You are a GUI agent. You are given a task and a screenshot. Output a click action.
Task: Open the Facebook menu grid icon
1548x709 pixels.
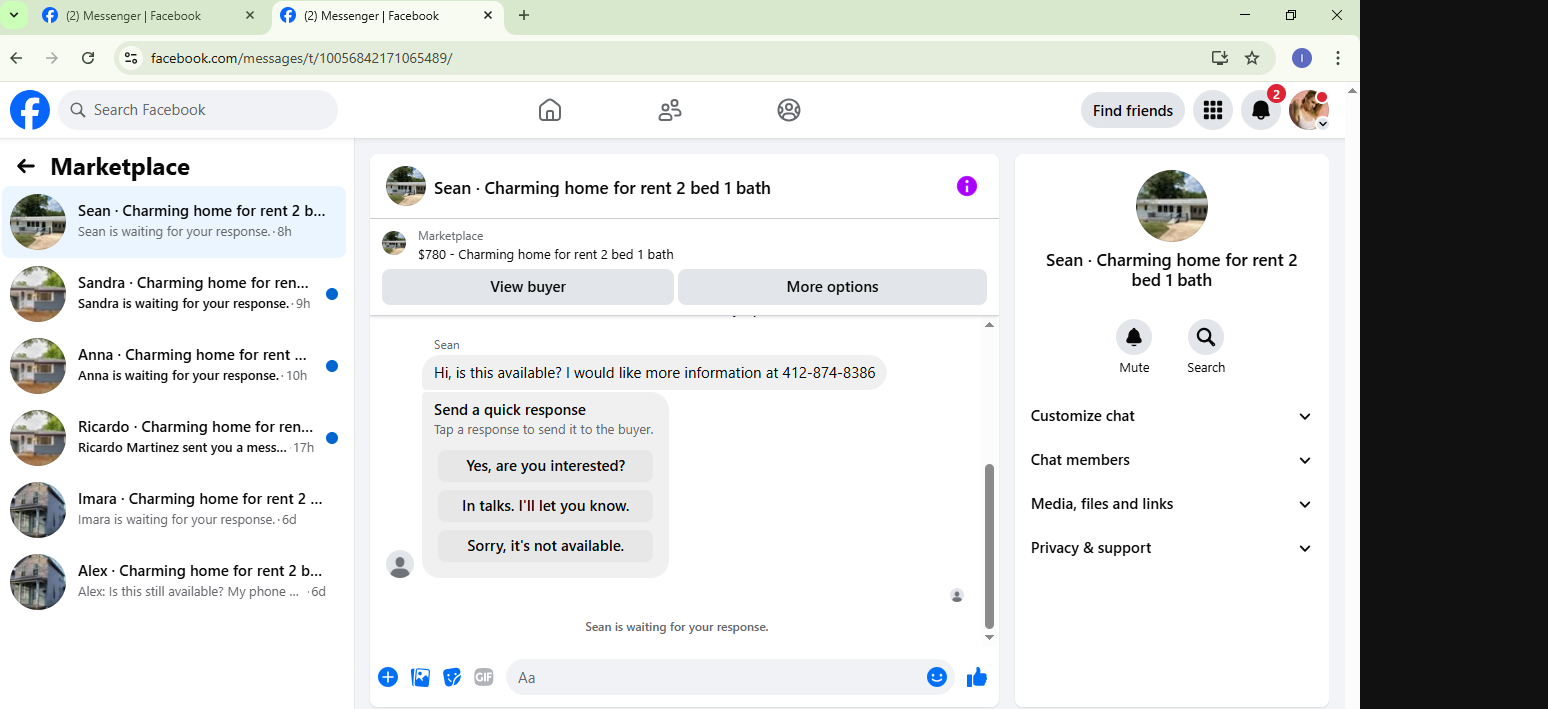[1213, 110]
